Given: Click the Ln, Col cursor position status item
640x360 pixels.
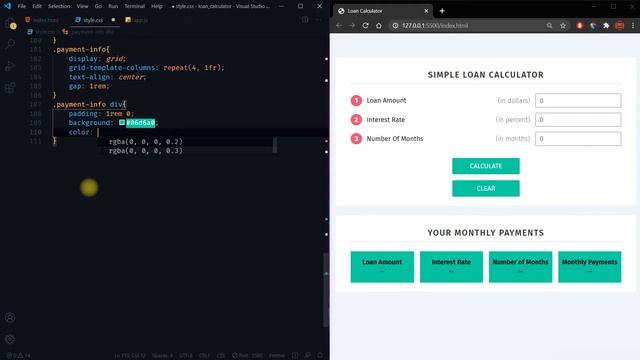Looking at the screenshot, I should coord(130,356).
